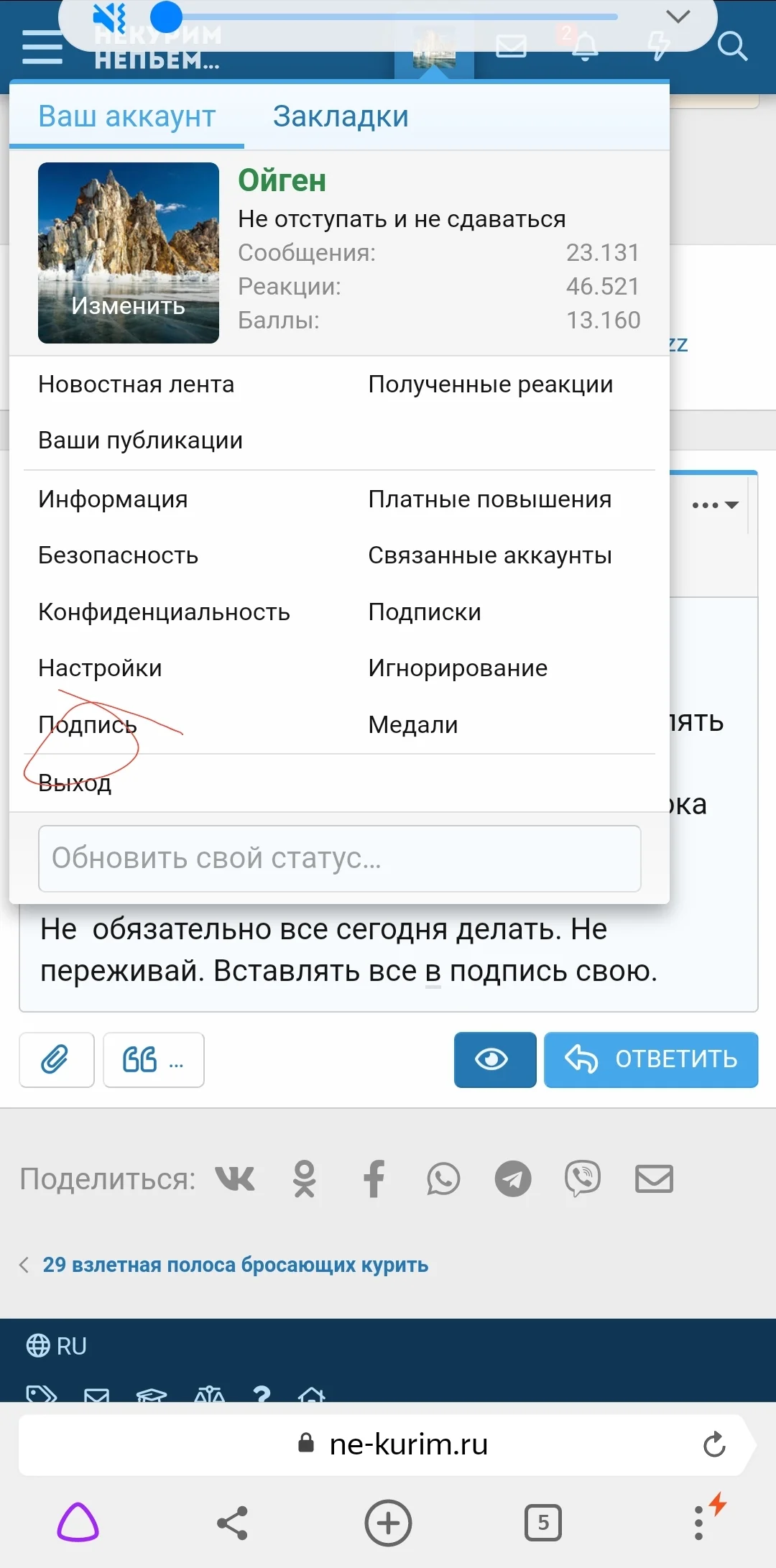
Task: Tap the browser share icon
Action: [233, 1523]
